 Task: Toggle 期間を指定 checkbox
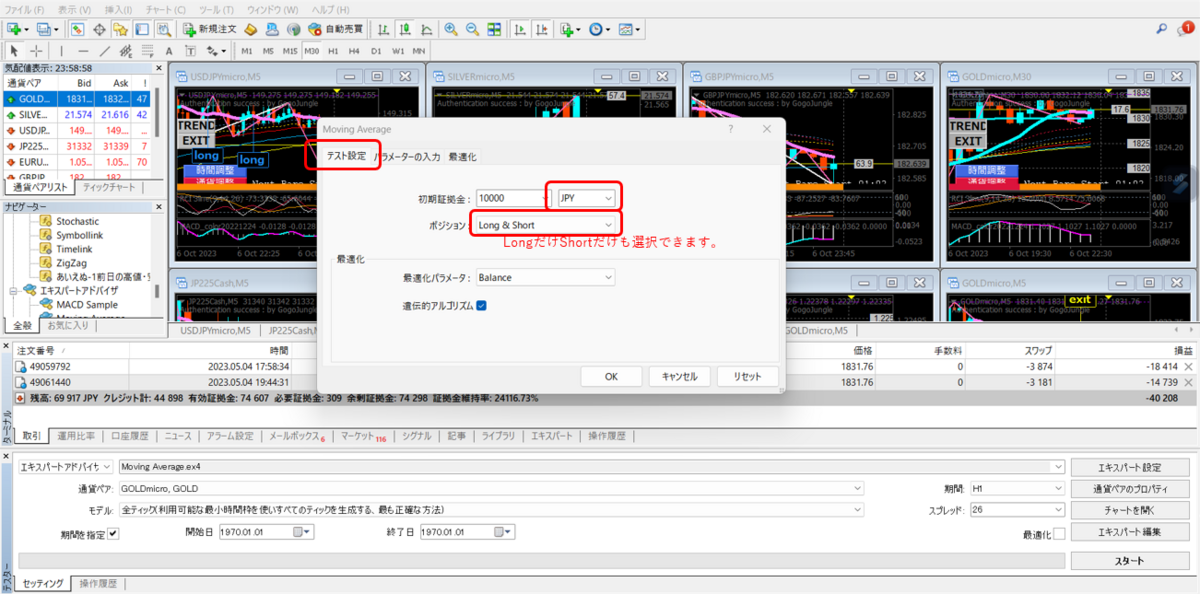click(x=112, y=534)
